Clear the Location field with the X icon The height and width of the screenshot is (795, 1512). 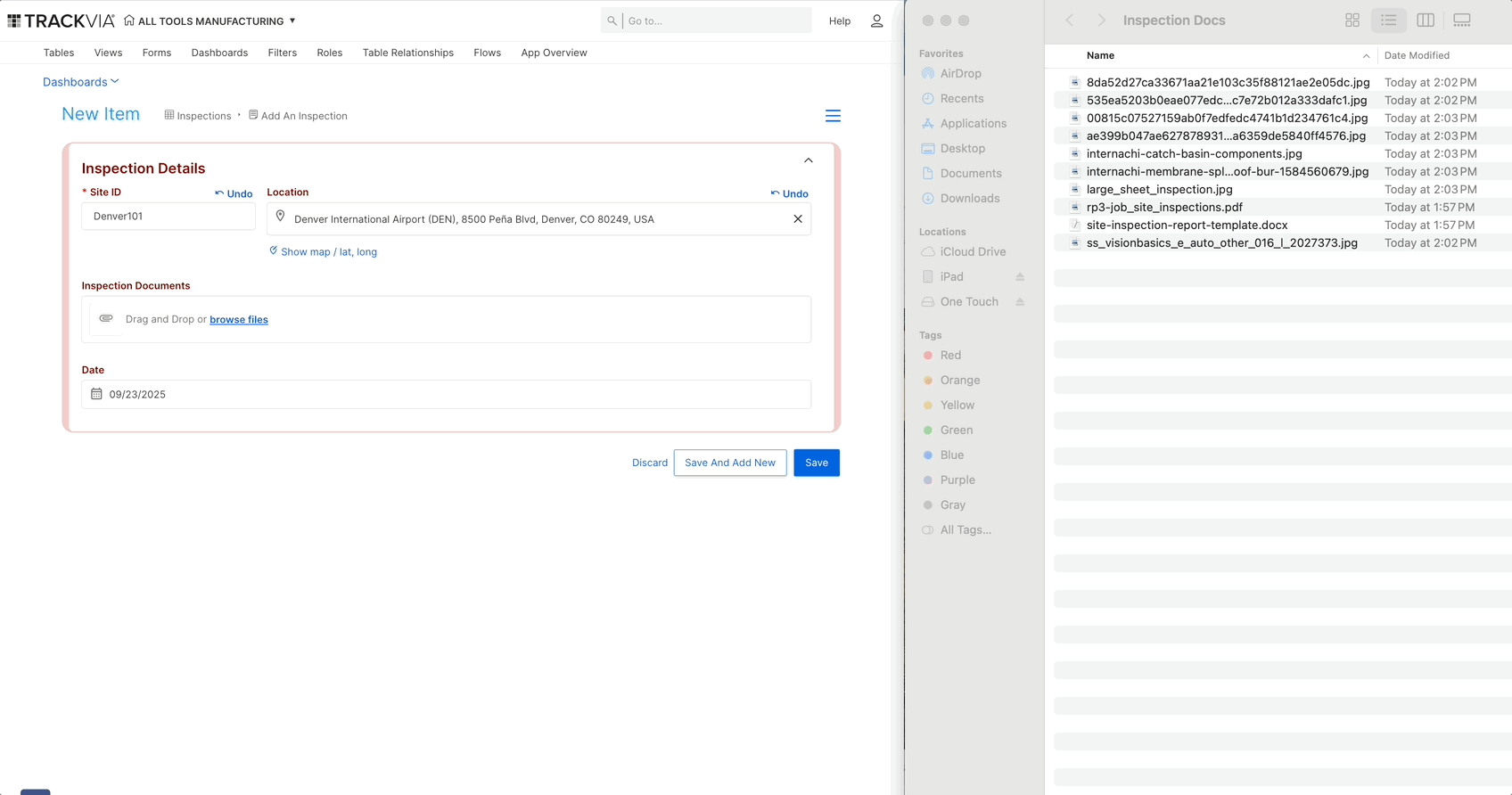click(798, 219)
